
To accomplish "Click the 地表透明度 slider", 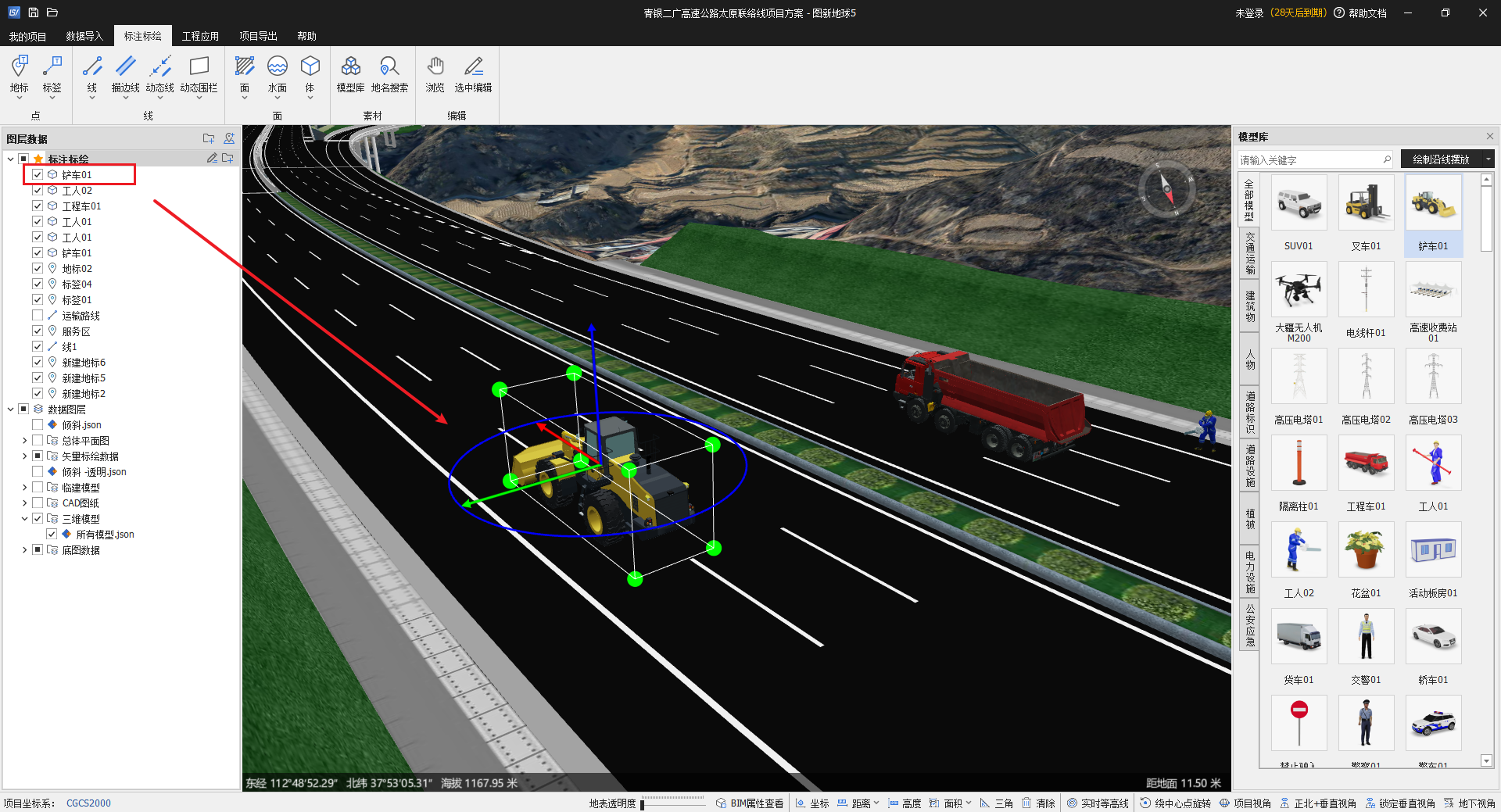I will coord(673,803).
